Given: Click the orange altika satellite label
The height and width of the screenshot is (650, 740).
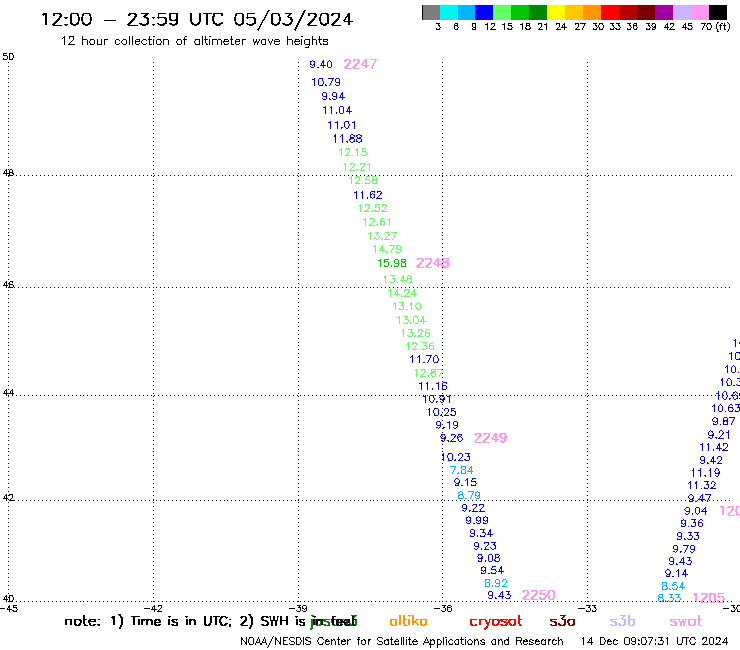Looking at the screenshot, I should coord(408,621).
